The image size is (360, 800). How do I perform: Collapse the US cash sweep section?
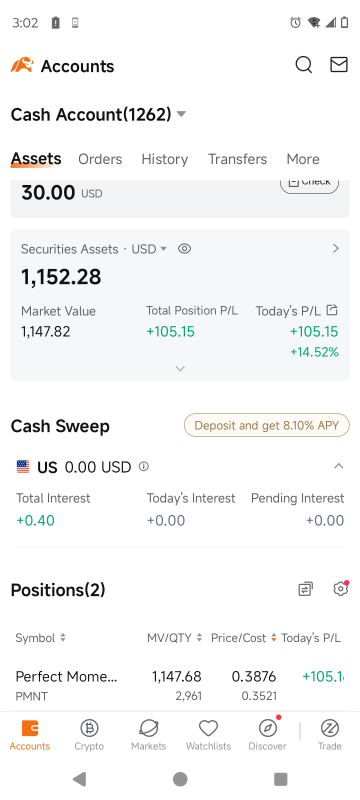tap(338, 466)
